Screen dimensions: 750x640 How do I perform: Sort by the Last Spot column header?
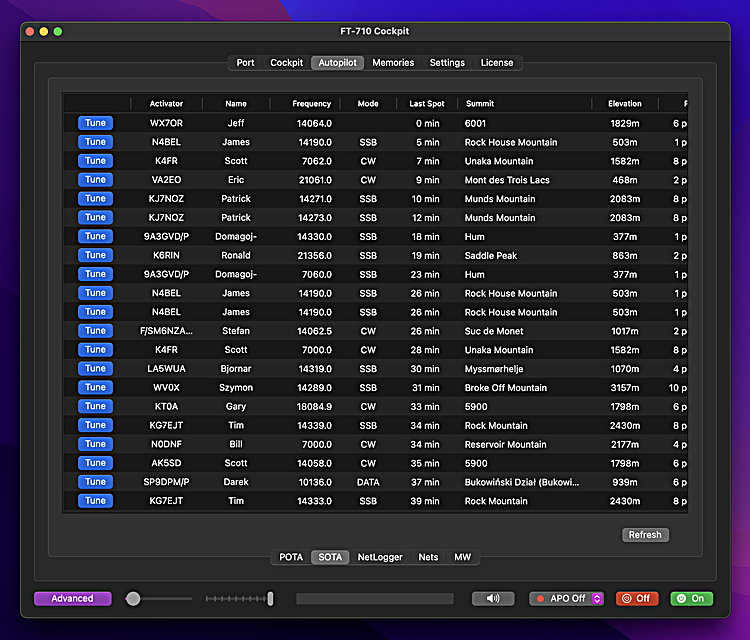click(x=427, y=103)
